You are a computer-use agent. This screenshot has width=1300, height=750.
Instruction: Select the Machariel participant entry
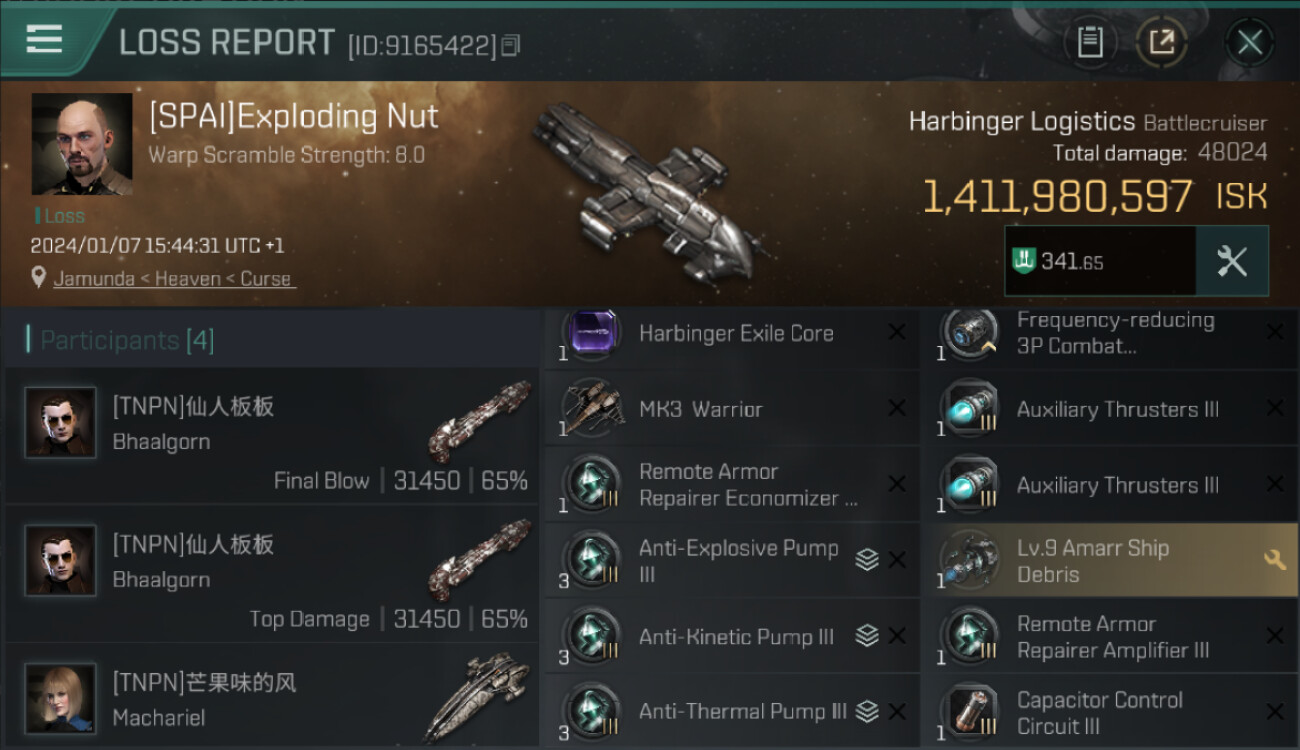[x=271, y=697]
